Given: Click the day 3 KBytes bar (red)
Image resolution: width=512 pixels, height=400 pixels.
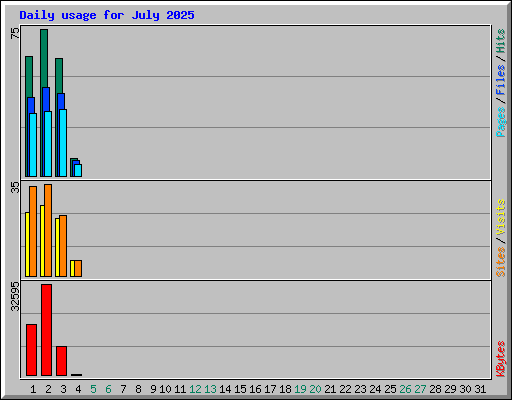Looking at the screenshot, I should [x=61, y=361].
